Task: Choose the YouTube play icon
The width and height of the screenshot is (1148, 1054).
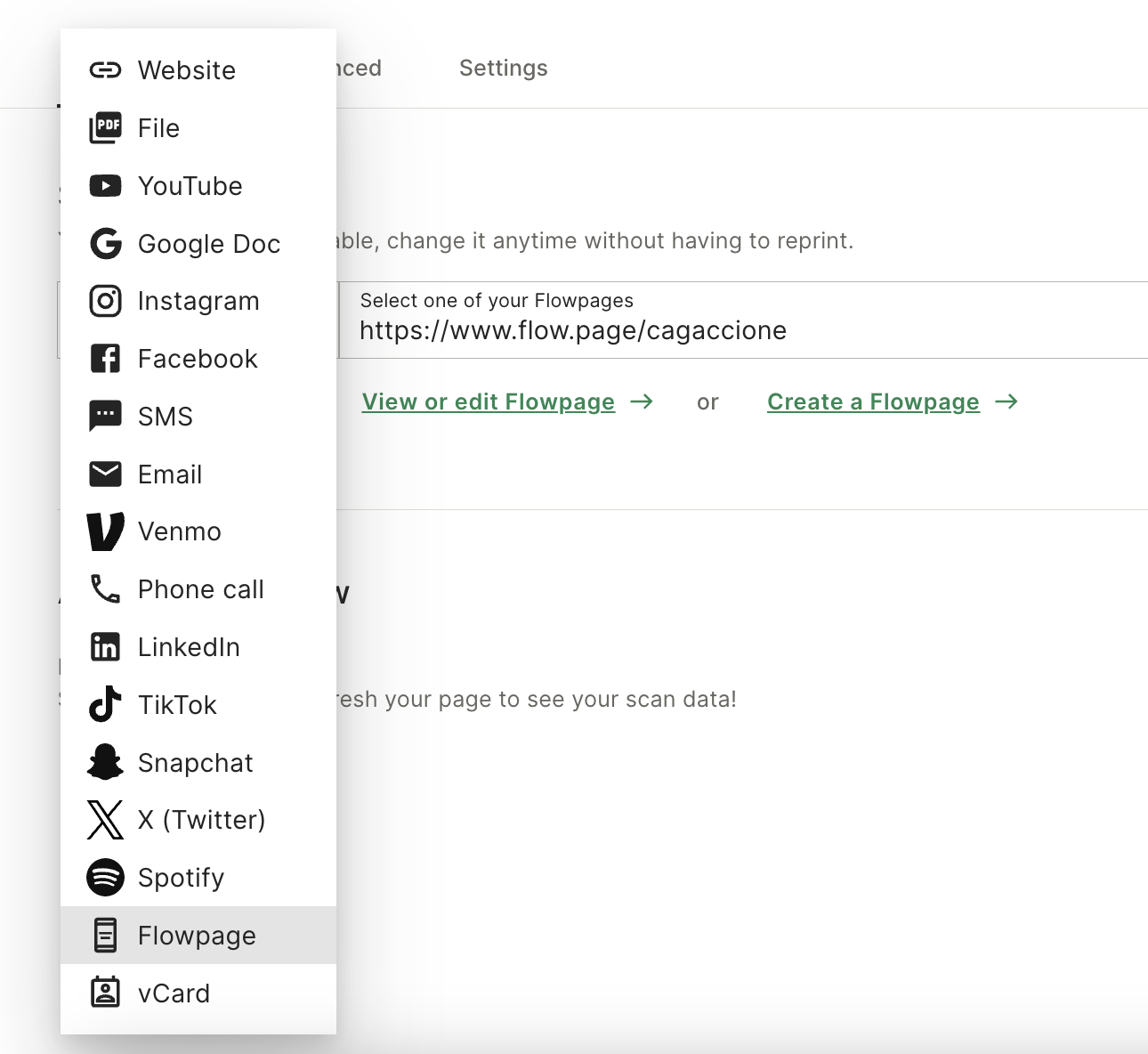Action: [105, 186]
